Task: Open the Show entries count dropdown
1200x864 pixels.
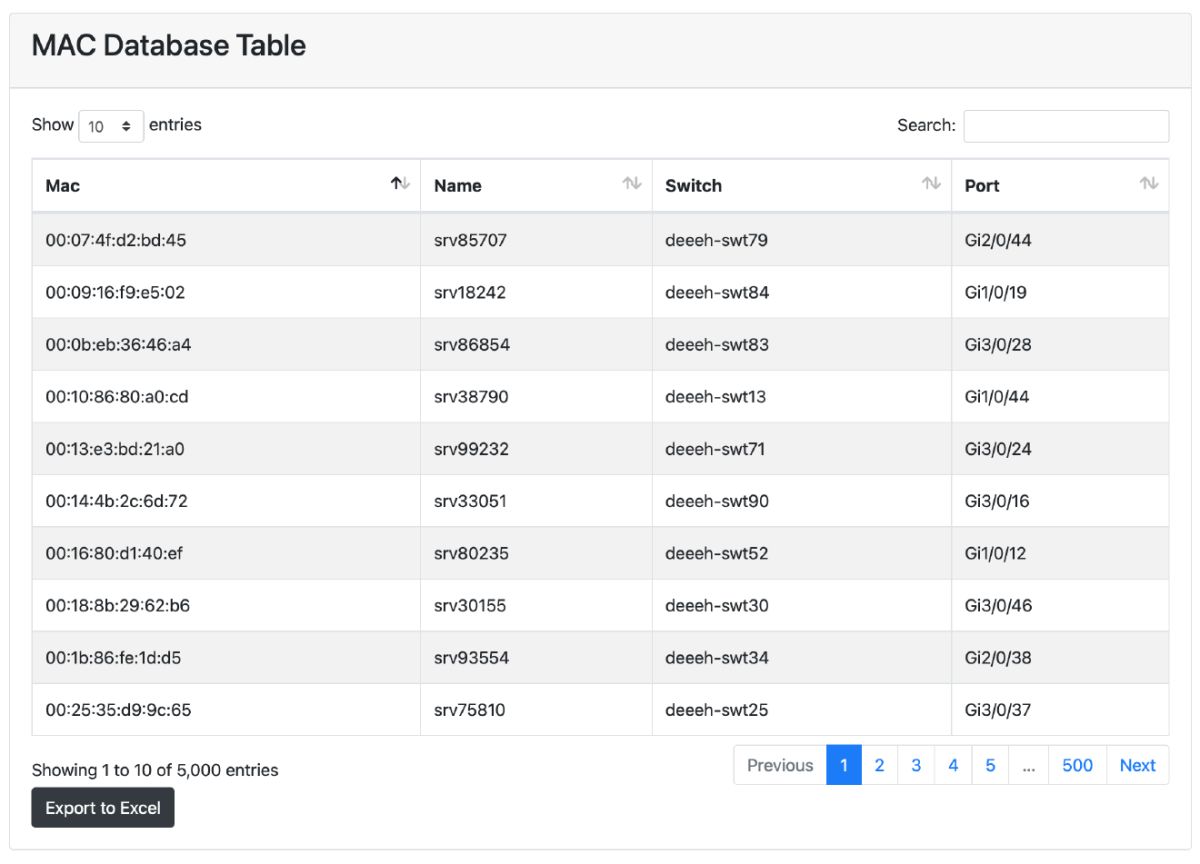Action: (111, 126)
